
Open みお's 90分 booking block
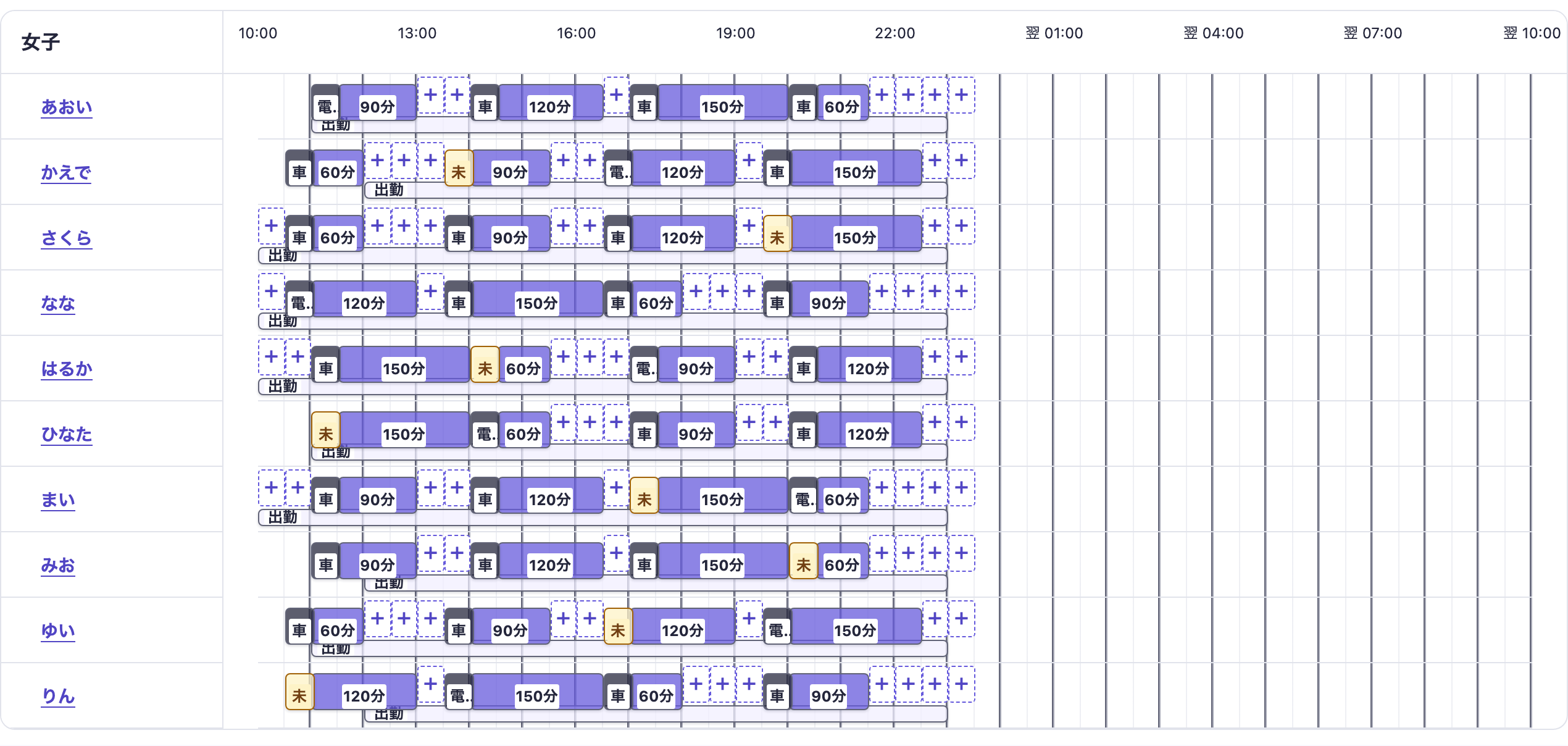[378, 561]
